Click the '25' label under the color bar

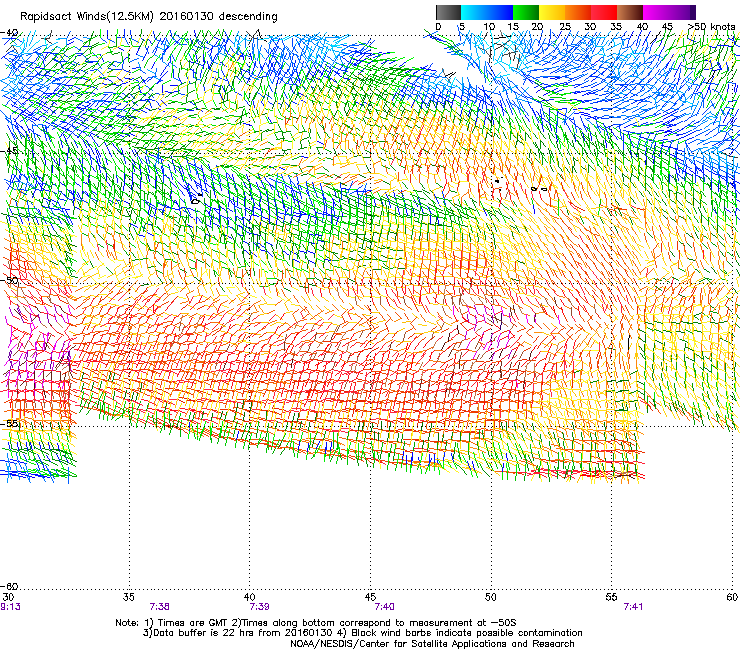click(565, 26)
